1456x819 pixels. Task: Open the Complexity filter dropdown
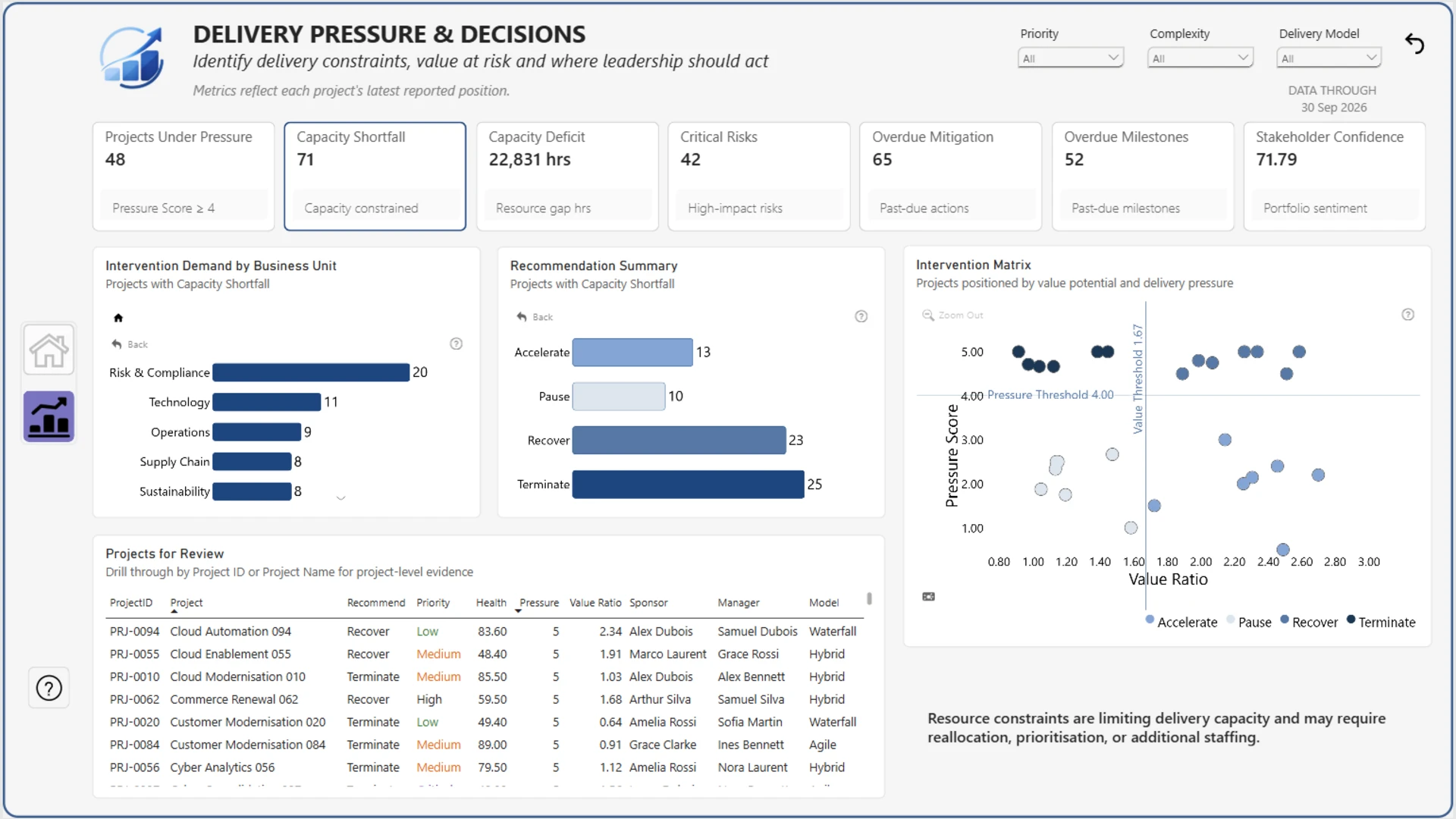click(x=1200, y=58)
